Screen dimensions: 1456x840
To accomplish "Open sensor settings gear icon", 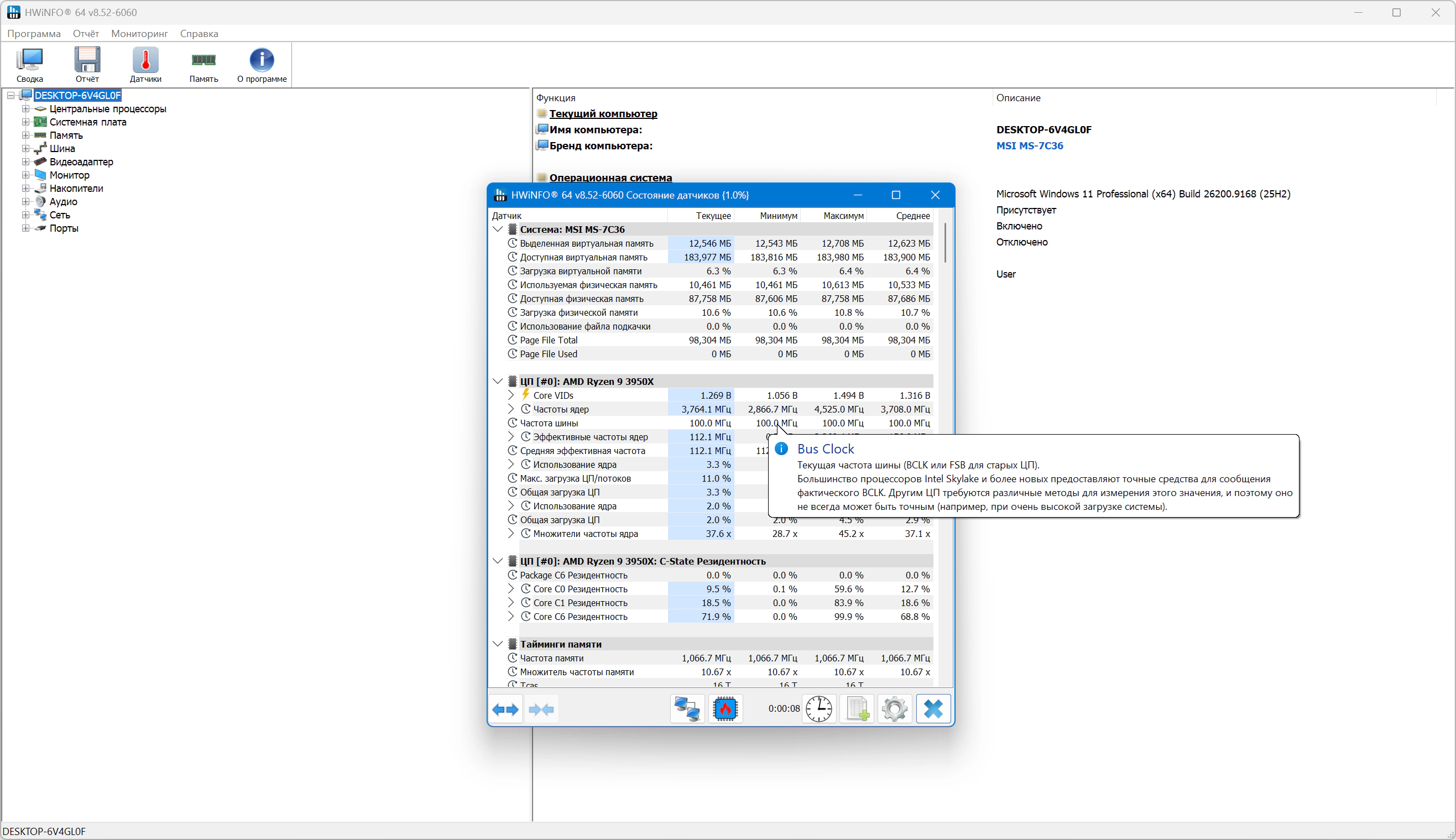I will [895, 709].
